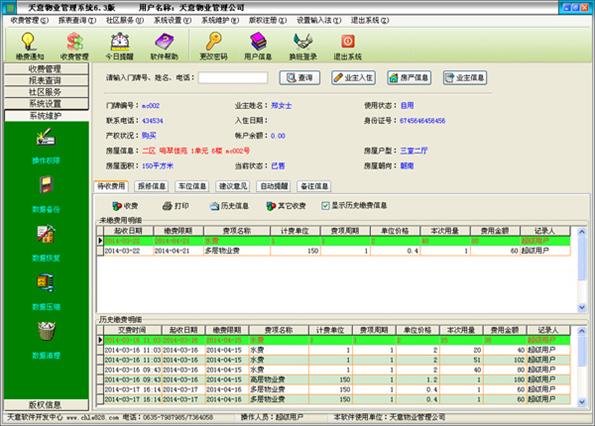The image size is (595, 426).
Task: Click down arrow of history table scrollbar
Action: click(581, 402)
